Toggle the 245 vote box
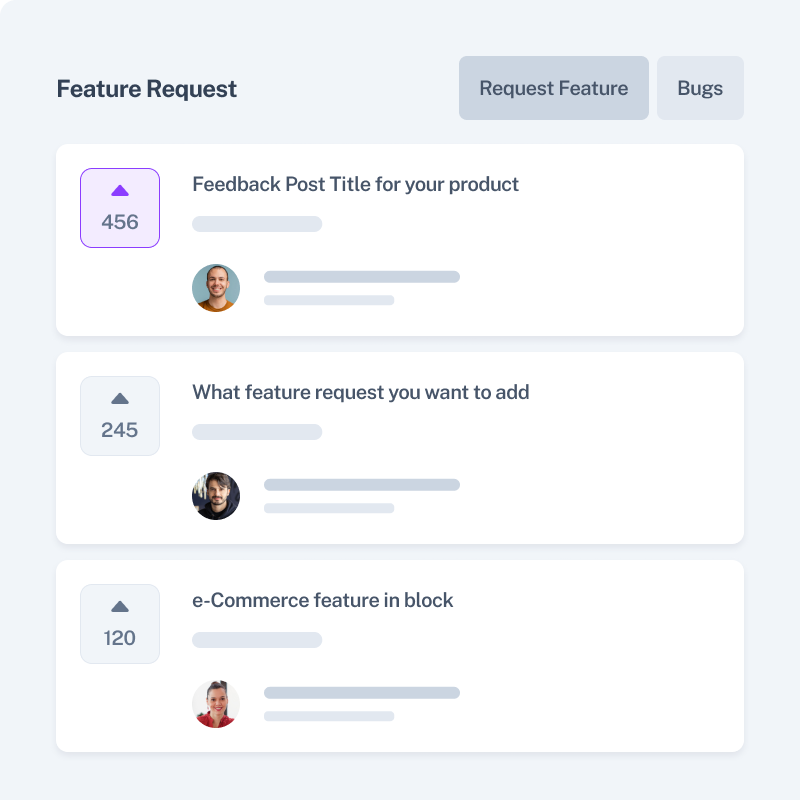This screenshot has width=800, height=800. pyautogui.click(x=120, y=416)
